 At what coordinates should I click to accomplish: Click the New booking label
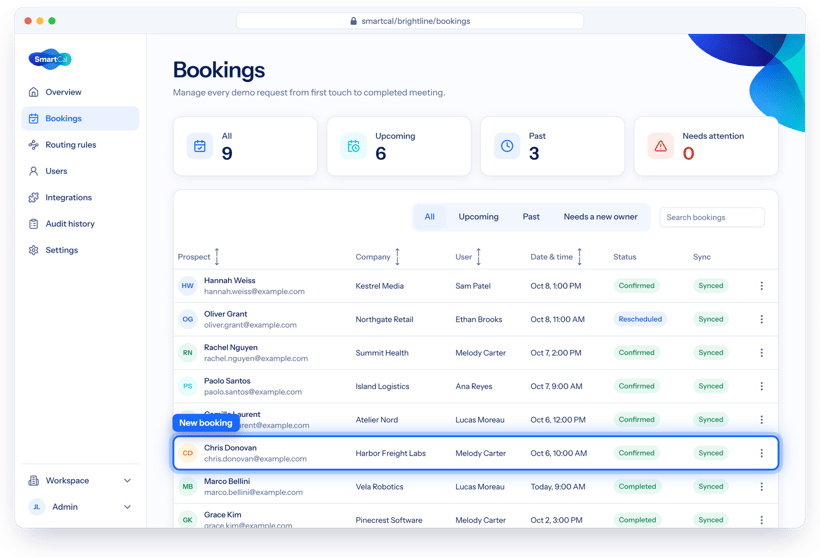[206, 423]
